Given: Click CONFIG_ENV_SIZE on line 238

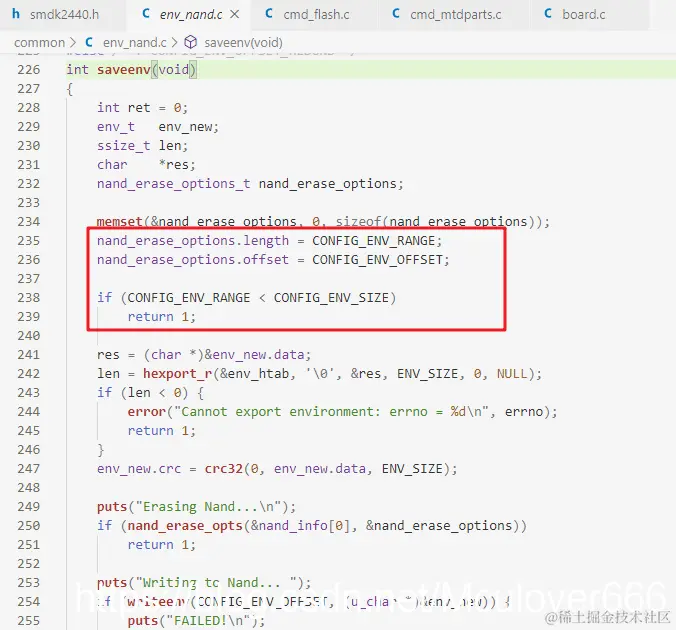Looking at the screenshot, I should (x=331, y=298).
